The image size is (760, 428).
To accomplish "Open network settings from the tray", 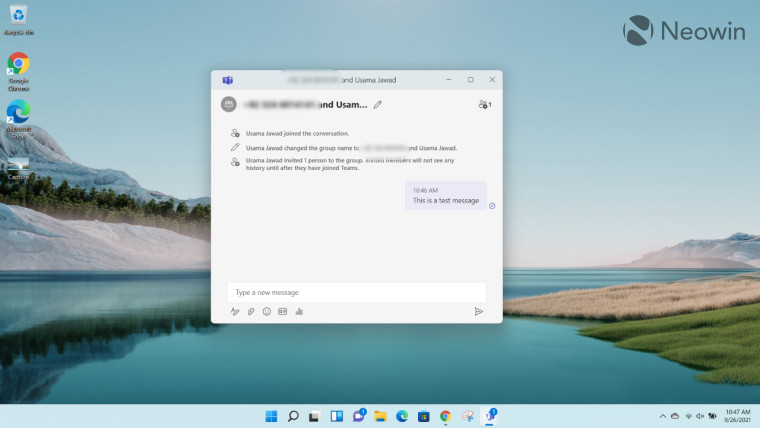I will (x=688, y=416).
